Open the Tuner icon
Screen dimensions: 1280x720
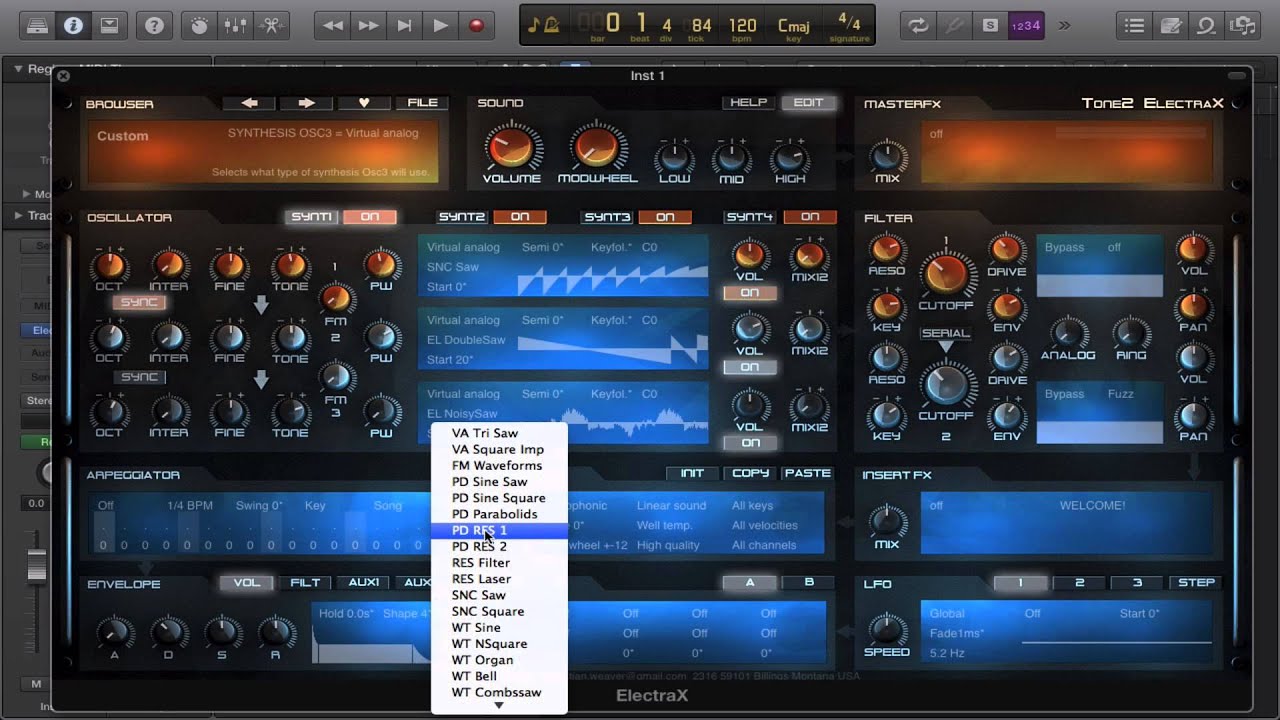click(954, 26)
